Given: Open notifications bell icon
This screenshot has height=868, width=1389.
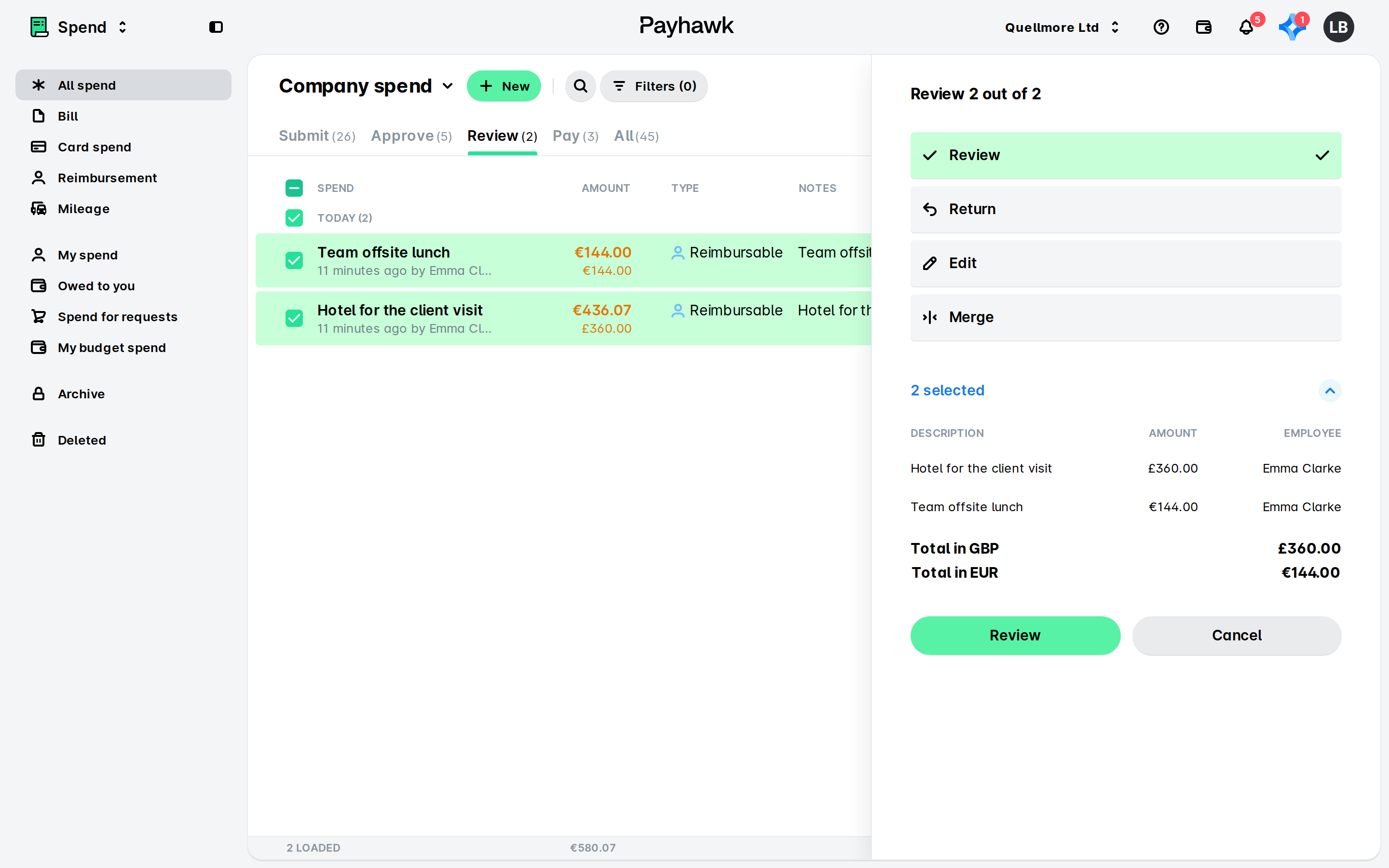Looking at the screenshot, I should pos(1245,27).
